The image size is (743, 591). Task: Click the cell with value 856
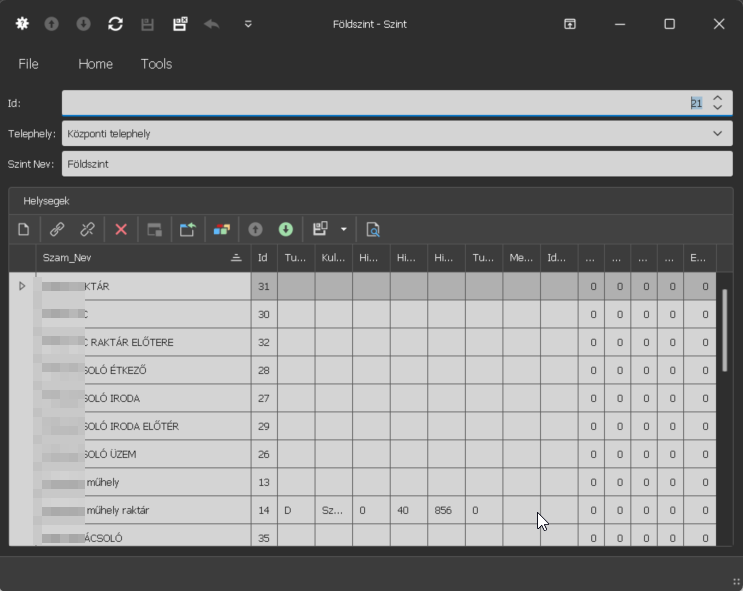click(x=446, y=510)
